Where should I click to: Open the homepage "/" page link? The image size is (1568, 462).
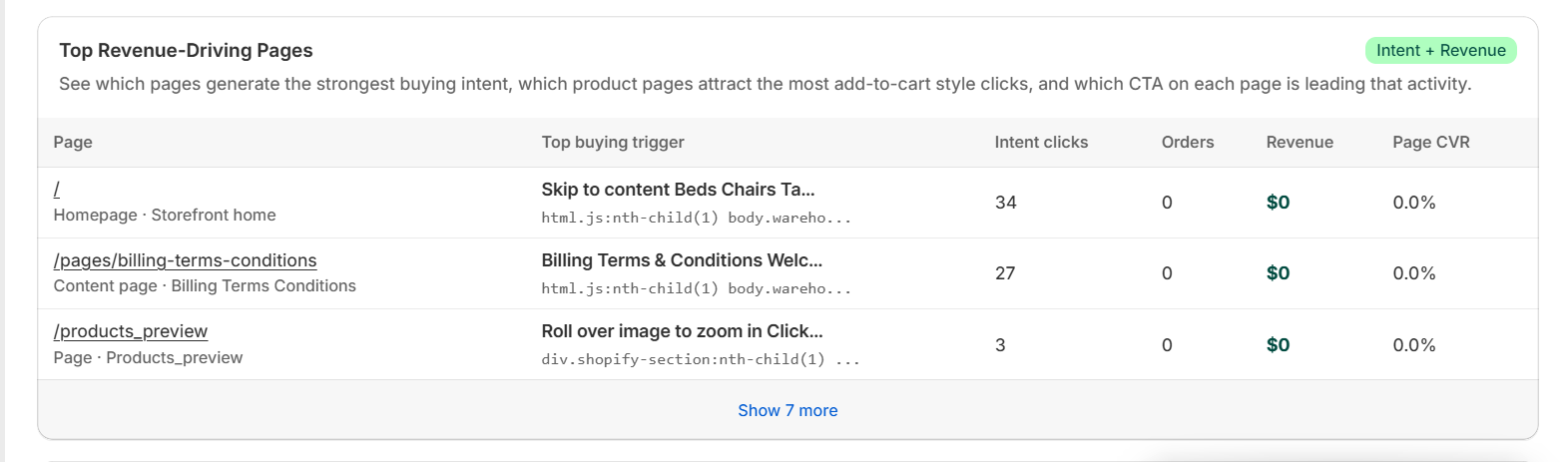click(57, 190)
